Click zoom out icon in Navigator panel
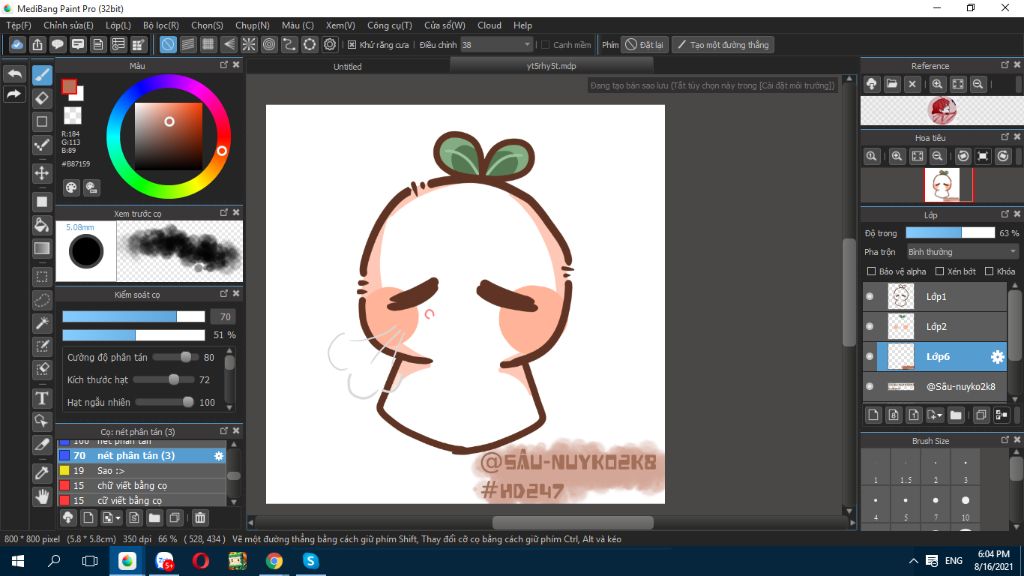 click(x=937, y=156)
